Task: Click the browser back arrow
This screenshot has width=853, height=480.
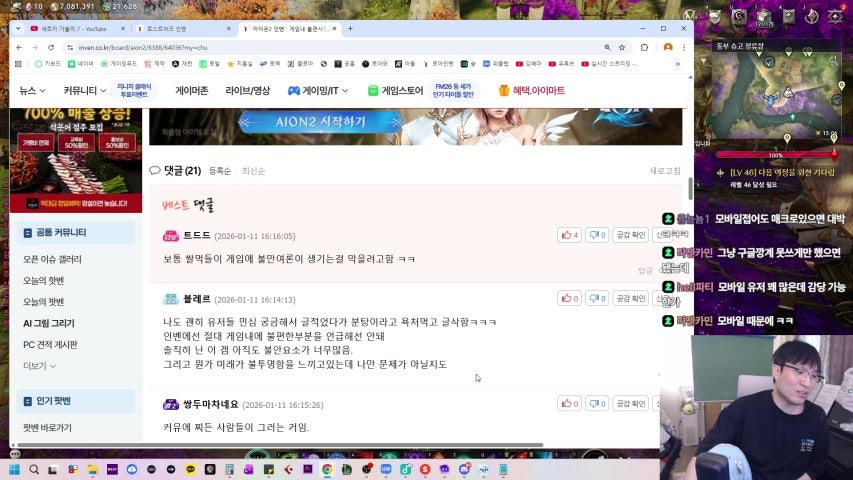Action: pos(19,48)
